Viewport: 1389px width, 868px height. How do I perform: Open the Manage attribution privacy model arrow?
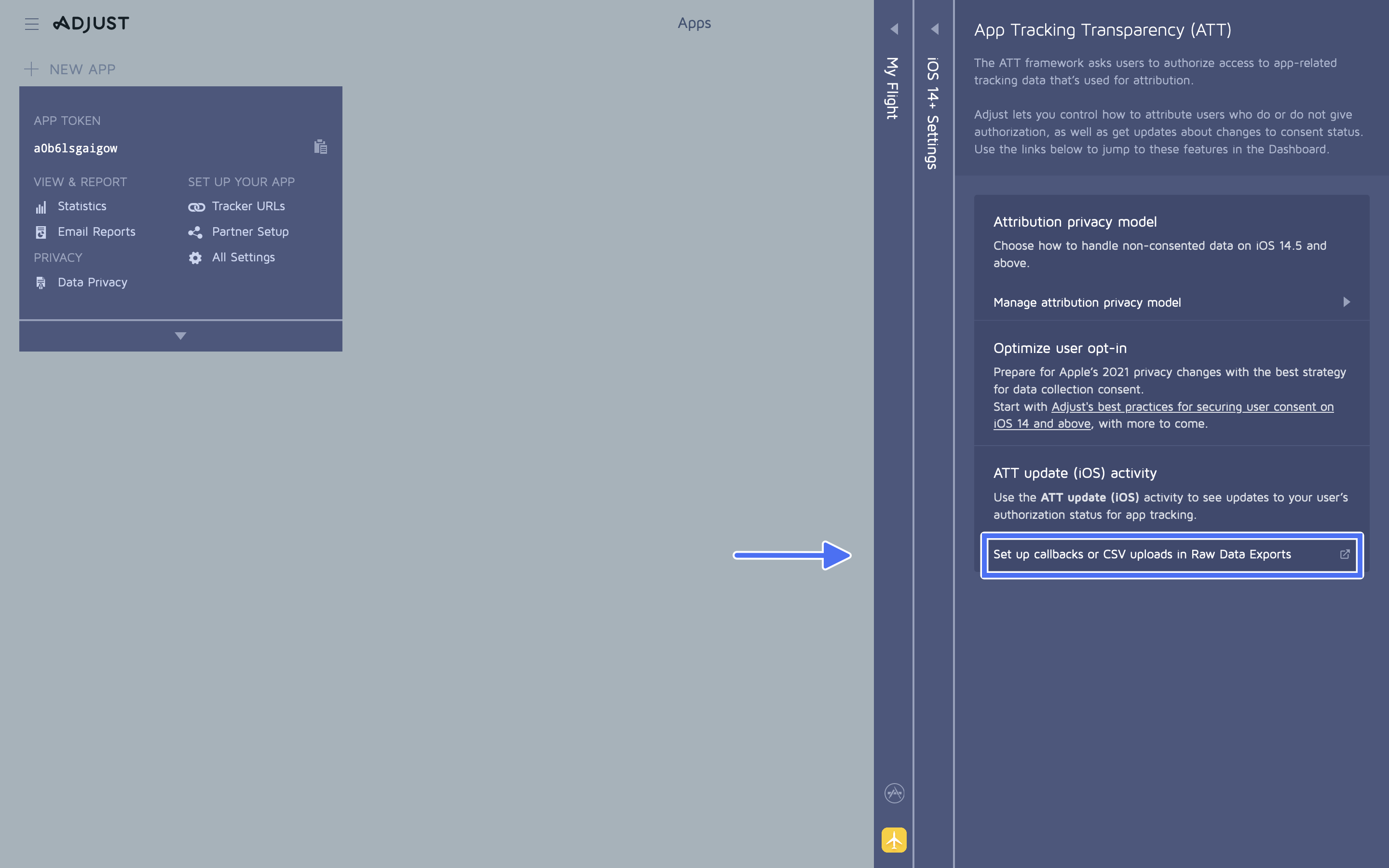click(x=1347, y=302)
